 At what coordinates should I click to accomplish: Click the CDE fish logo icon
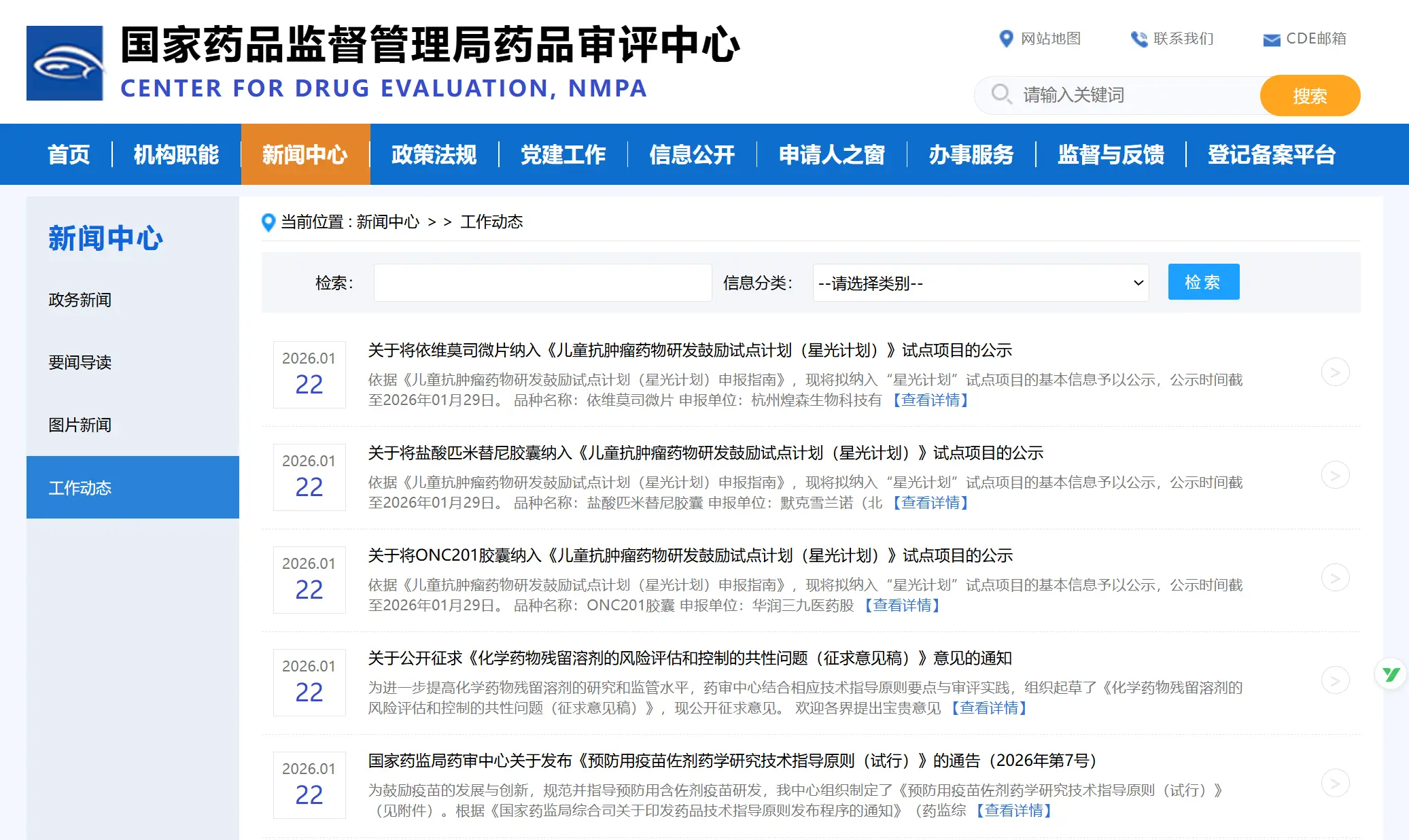pos(65,63)
